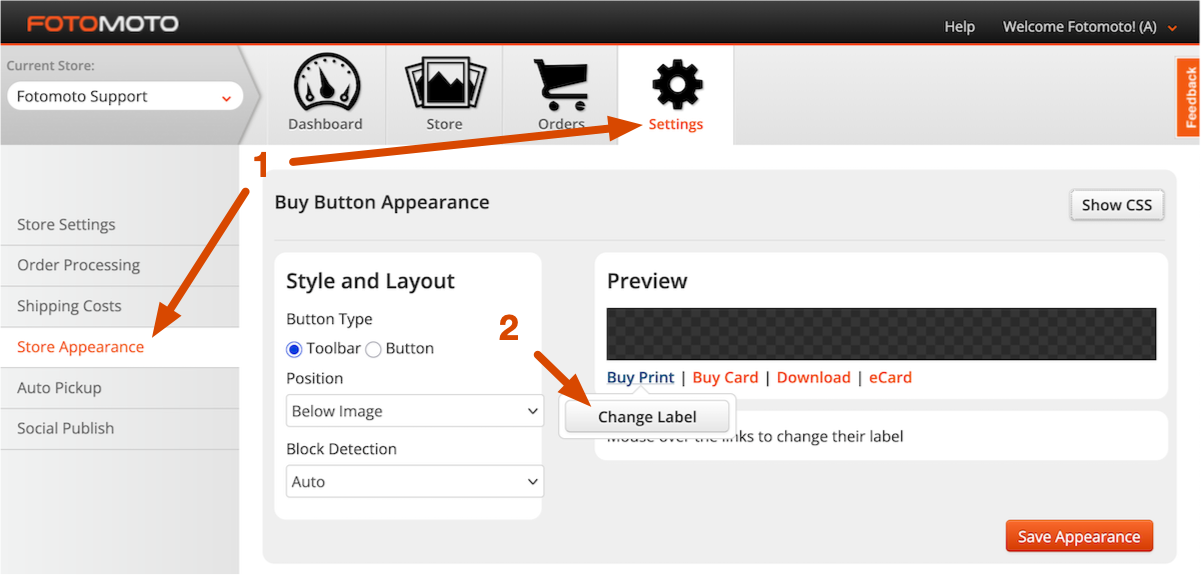Open Store Settings in sidebar
The image size is (1201, 575).
tap(66, 225)
